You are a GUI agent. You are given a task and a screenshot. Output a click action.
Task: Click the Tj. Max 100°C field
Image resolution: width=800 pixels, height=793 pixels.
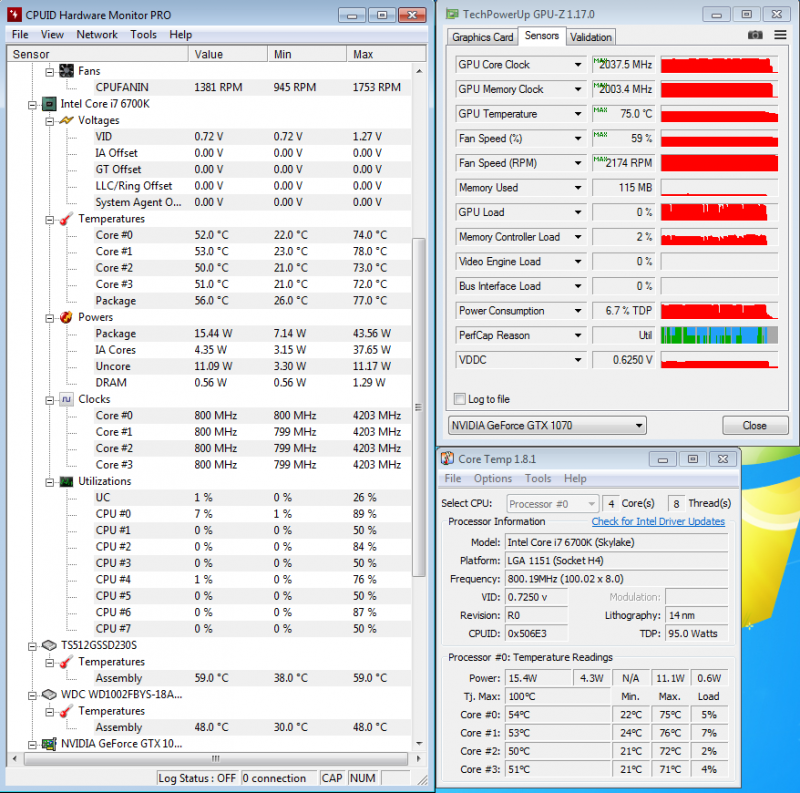click(x=558, y=697)
